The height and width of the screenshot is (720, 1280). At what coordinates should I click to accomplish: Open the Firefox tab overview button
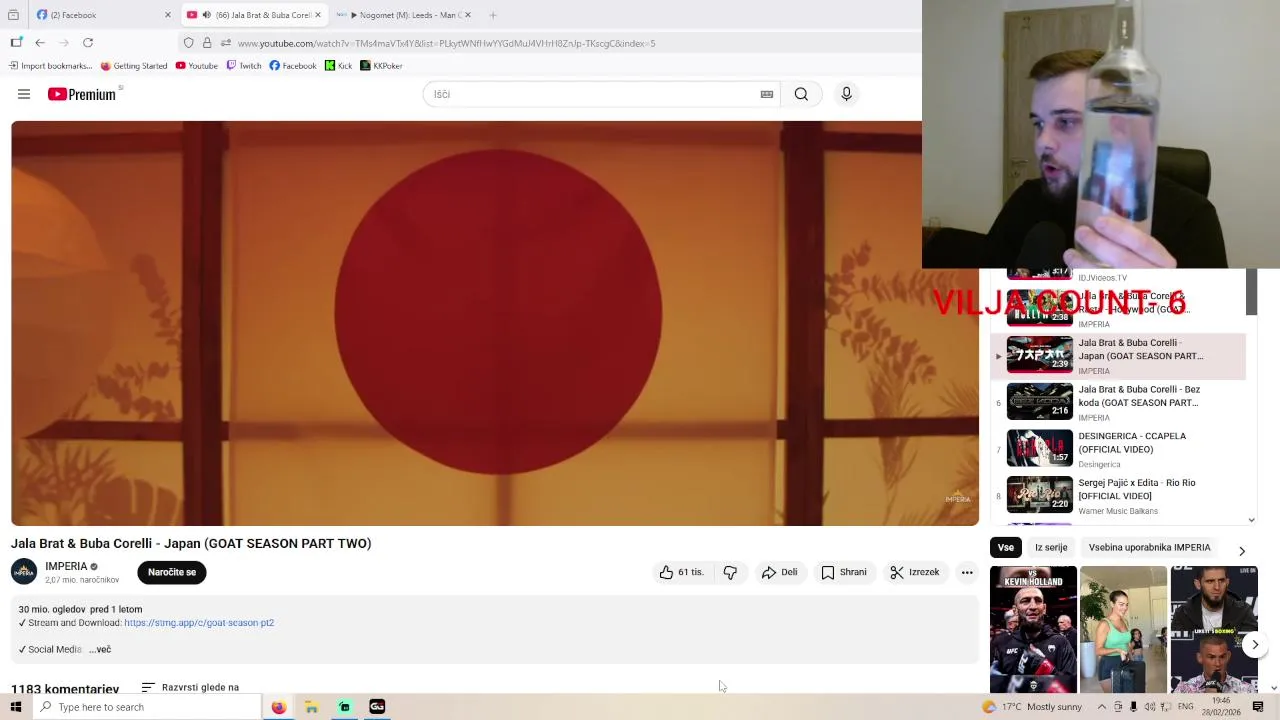pos(13,15)
